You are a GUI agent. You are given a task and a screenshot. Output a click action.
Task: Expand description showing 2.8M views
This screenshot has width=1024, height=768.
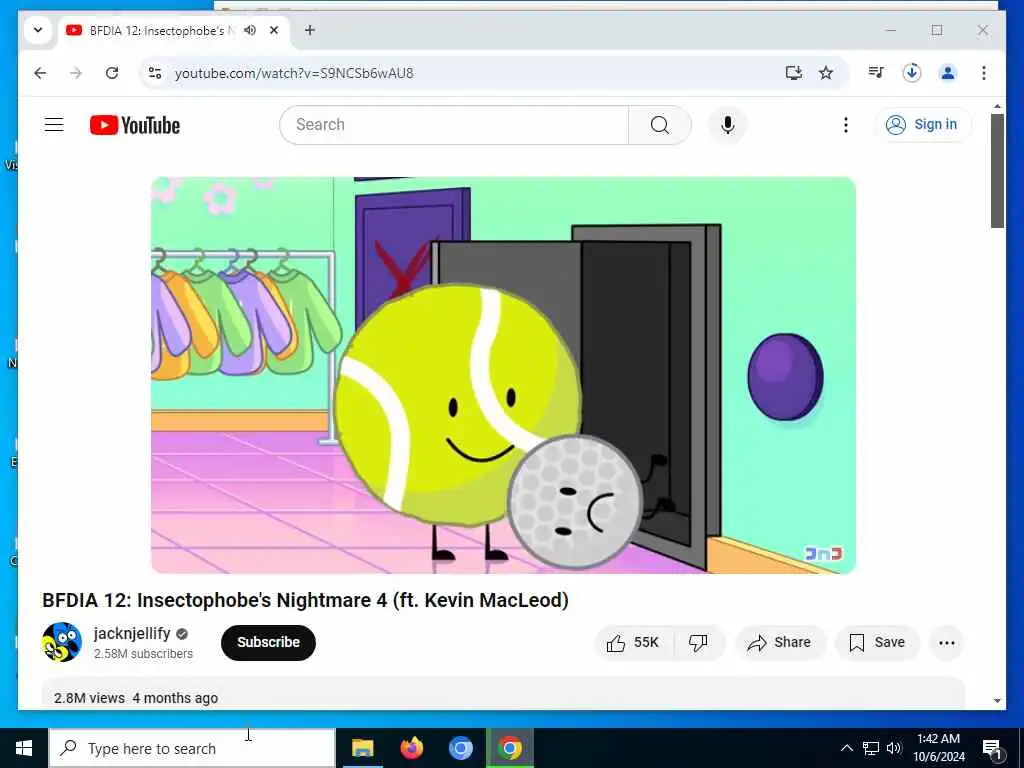504,694
